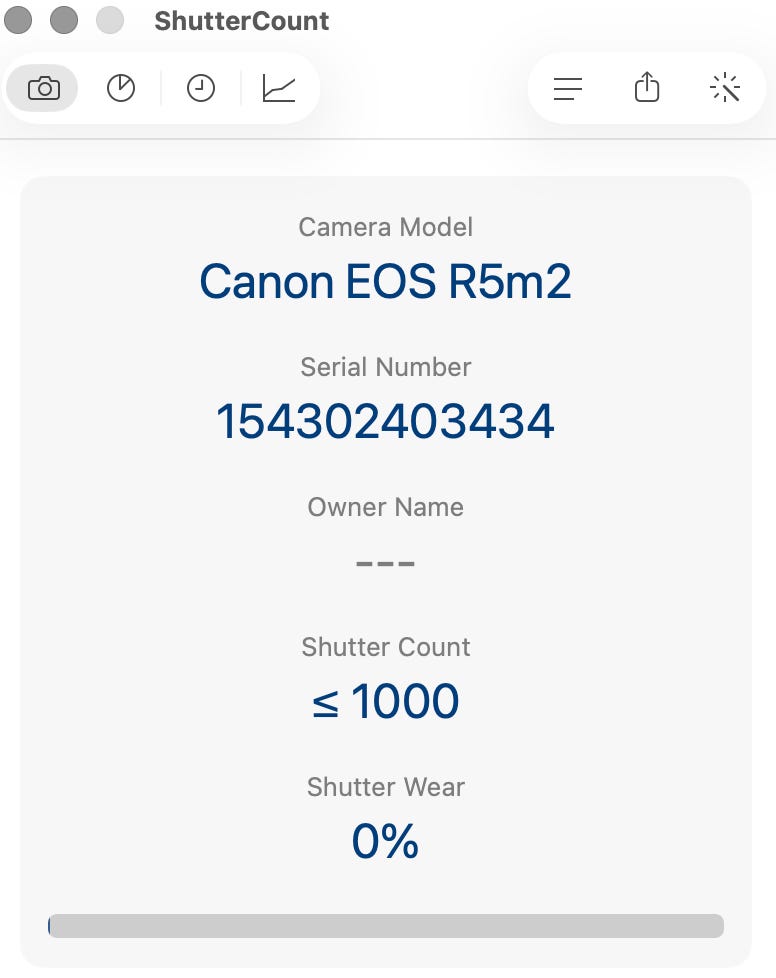Screen dimensions: 776x978
Task: Select the serial number 154302403434
Action: (386, 422)
